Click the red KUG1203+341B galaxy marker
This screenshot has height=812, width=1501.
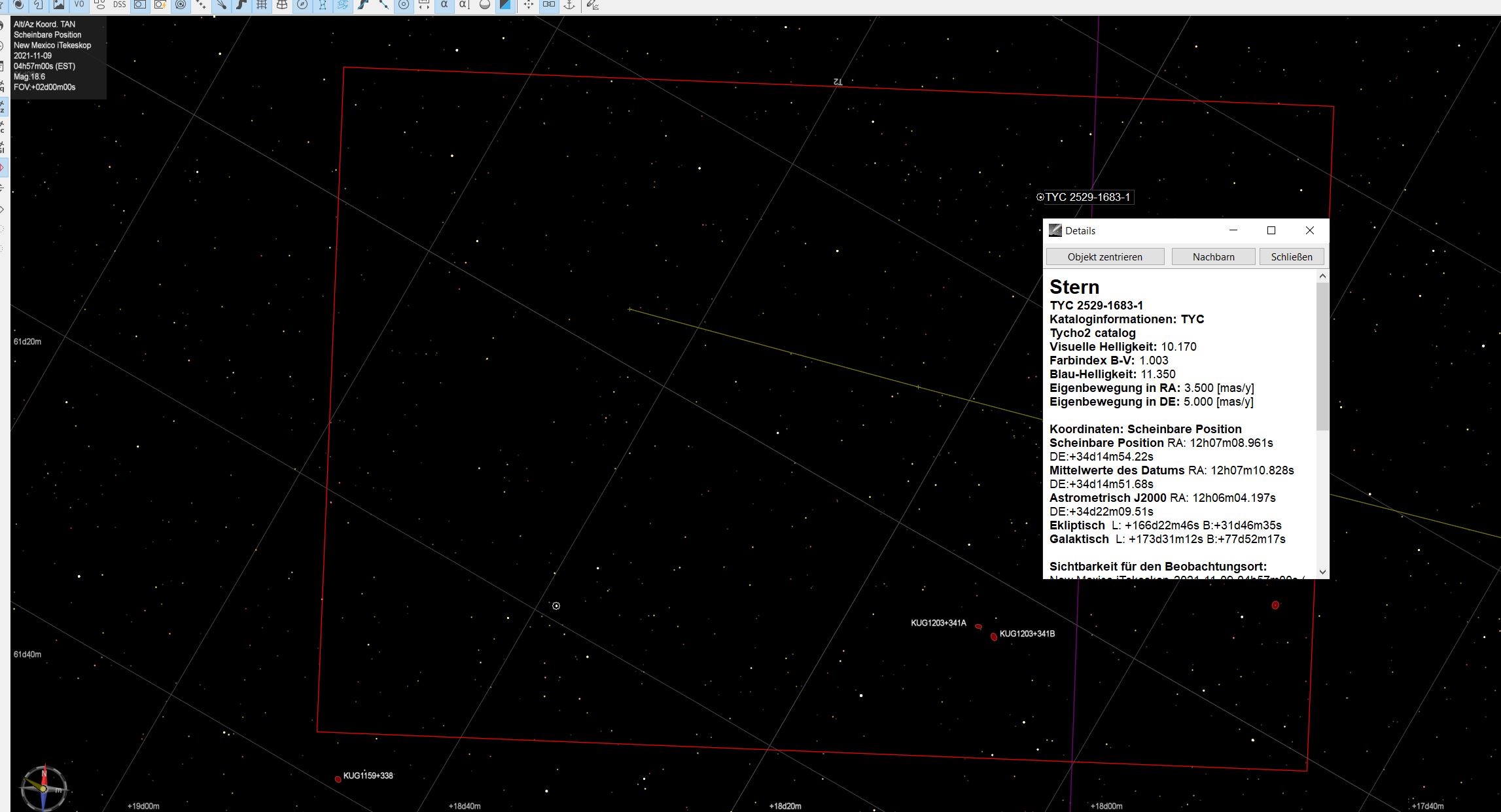[994, 637]
